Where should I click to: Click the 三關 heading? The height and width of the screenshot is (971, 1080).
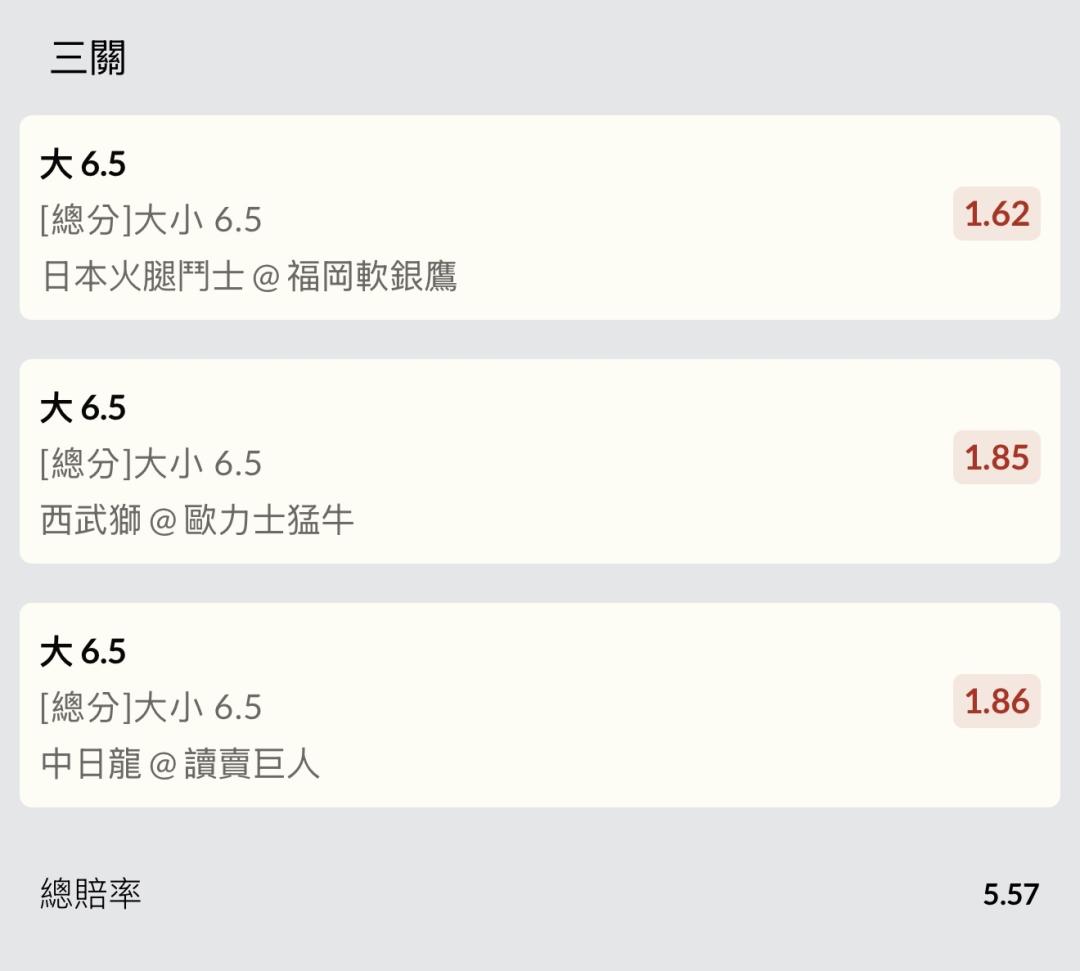tap(88, 58)
